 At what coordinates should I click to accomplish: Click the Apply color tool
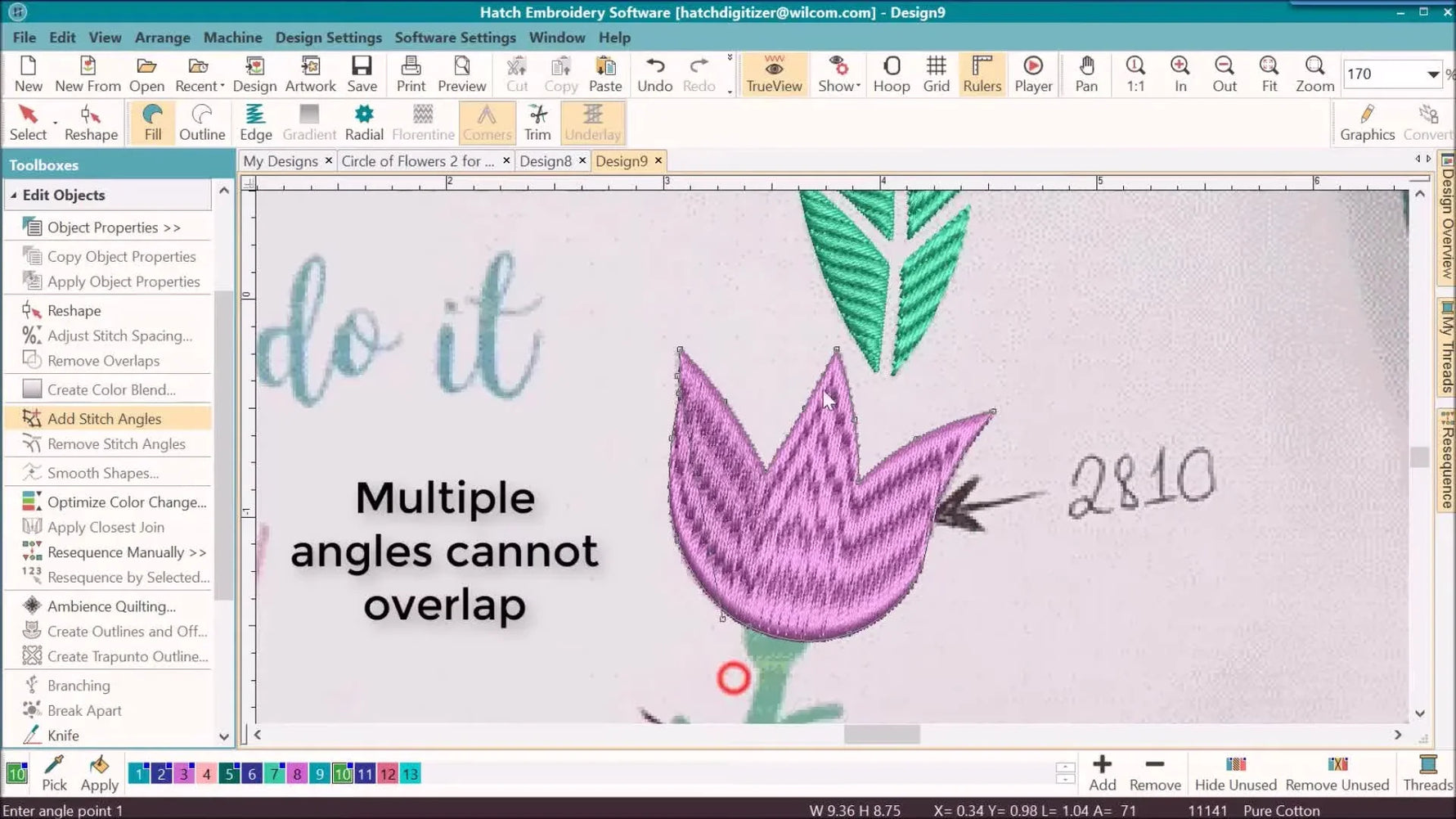click(100, 773)
